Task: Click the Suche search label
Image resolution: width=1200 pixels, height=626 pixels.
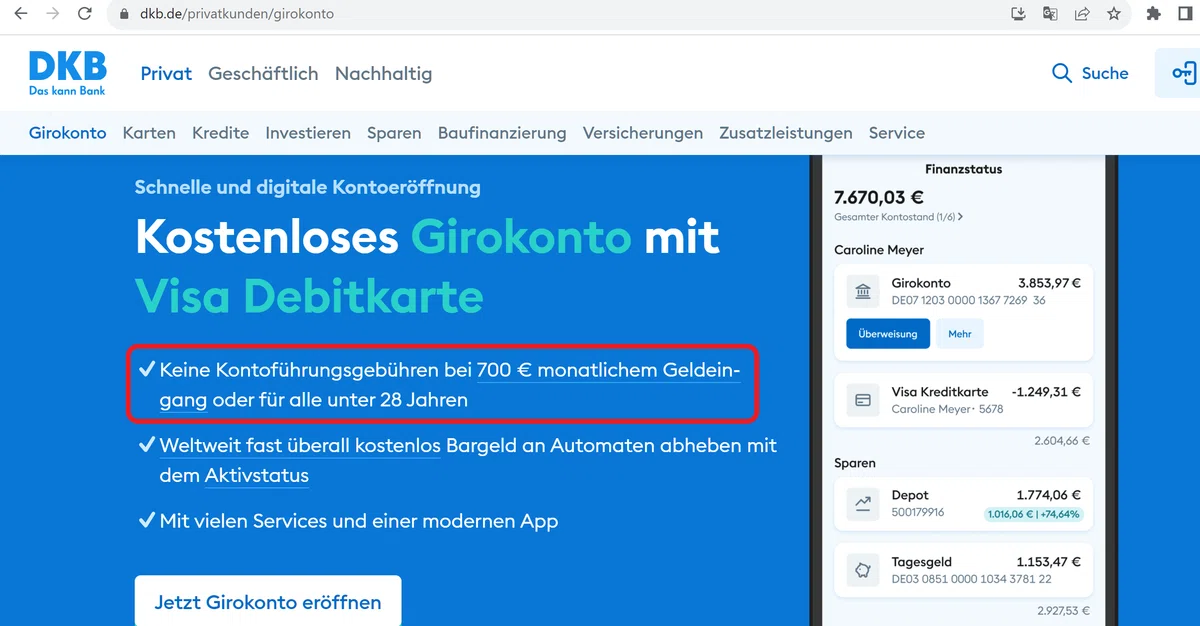Action: click(x=1105, y=73)
